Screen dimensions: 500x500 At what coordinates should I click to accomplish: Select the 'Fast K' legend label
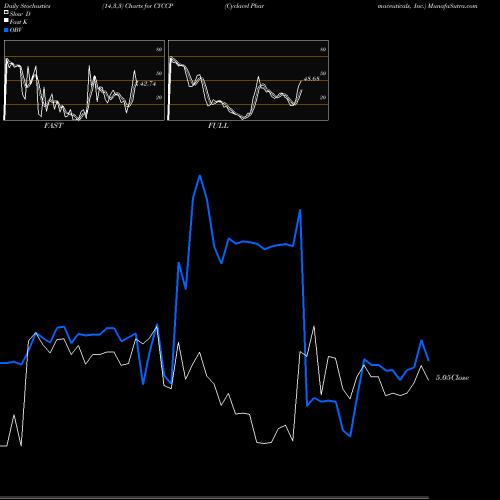(19, 22)
